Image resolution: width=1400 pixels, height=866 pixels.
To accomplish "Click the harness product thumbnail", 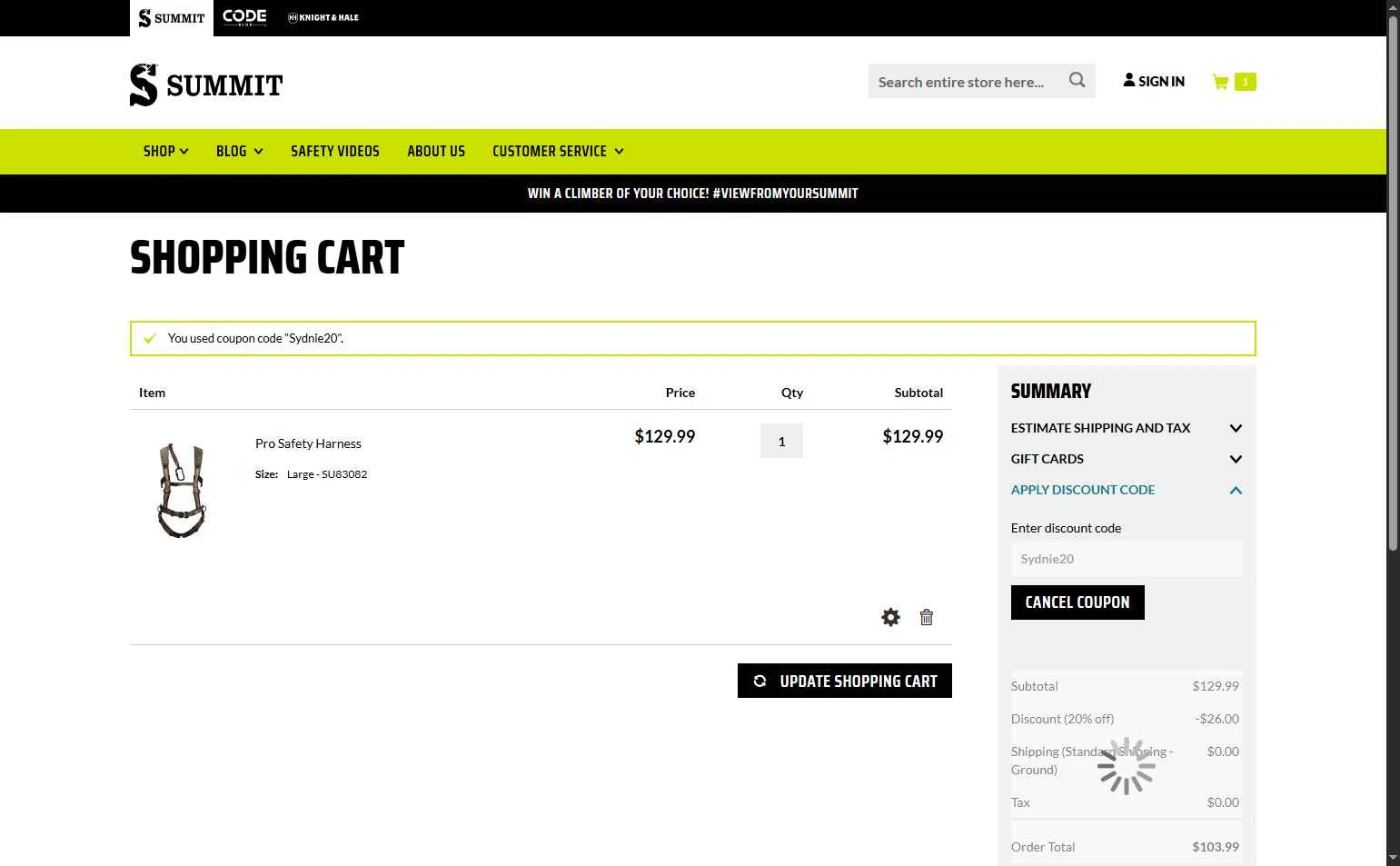I will click(x=182, y=490).
